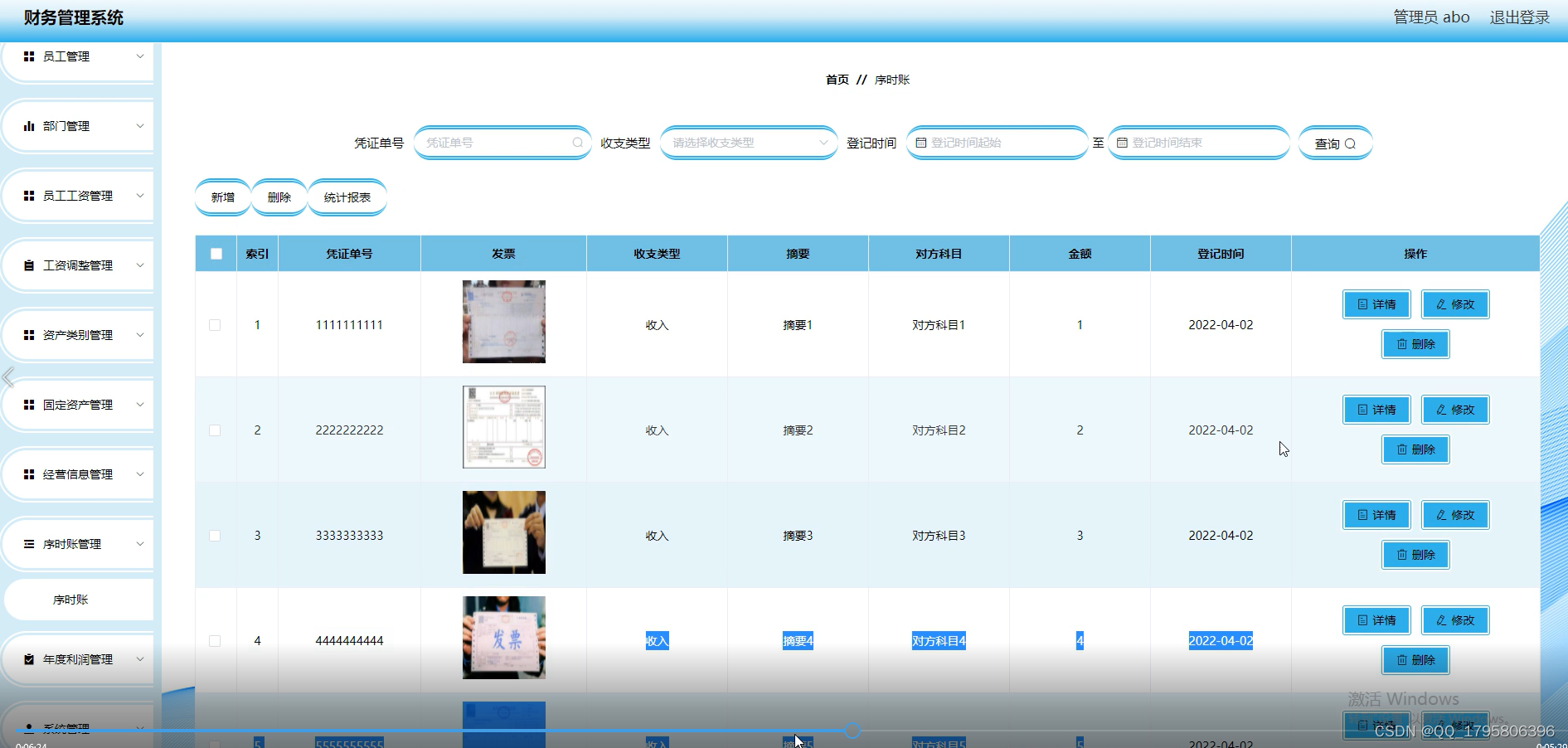Click the 工资调整管理 clipboard icon
Screen dimensions: 1568x748
click(x=29, y=265)
